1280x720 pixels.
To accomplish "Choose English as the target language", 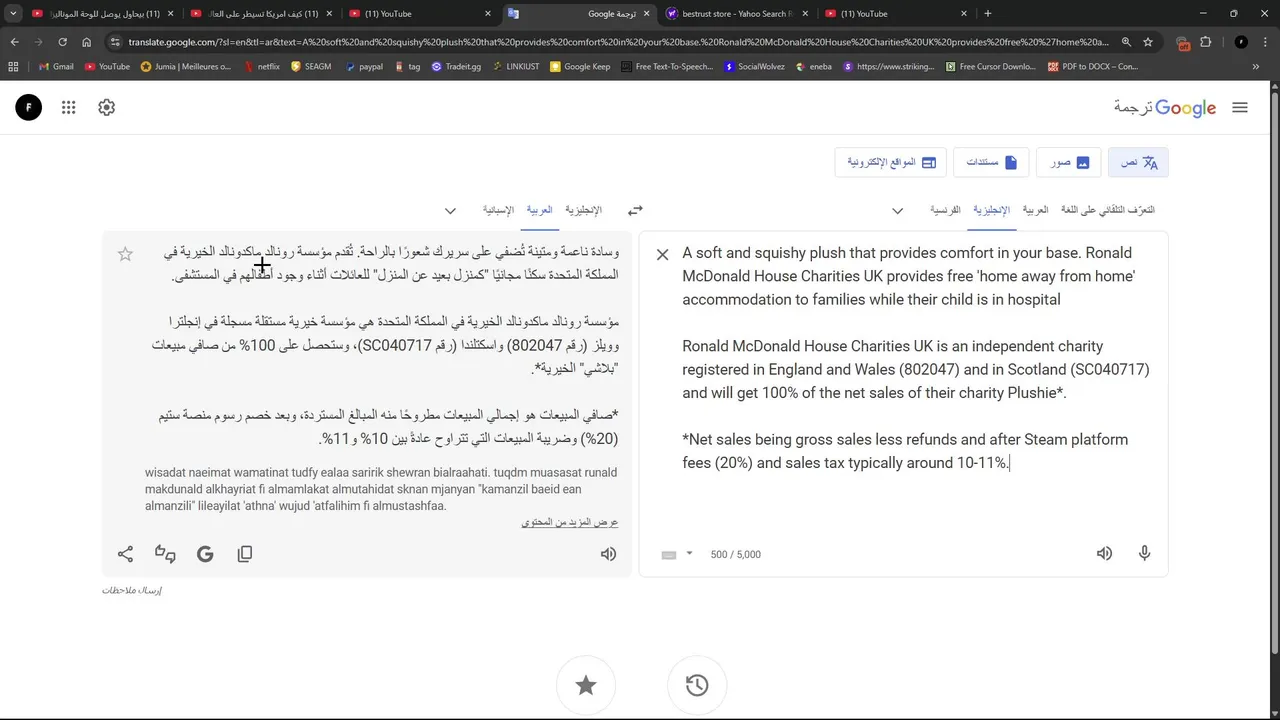I will [583, 210].
